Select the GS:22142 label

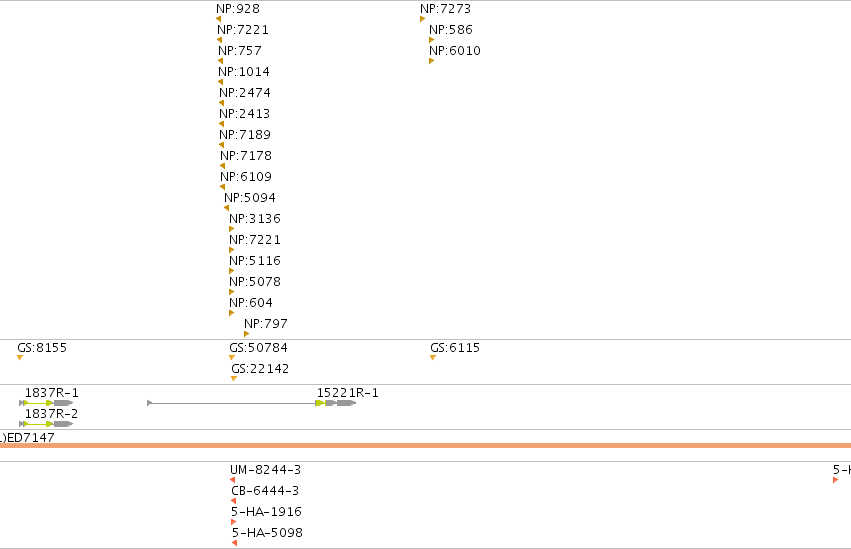coord(260,369)
